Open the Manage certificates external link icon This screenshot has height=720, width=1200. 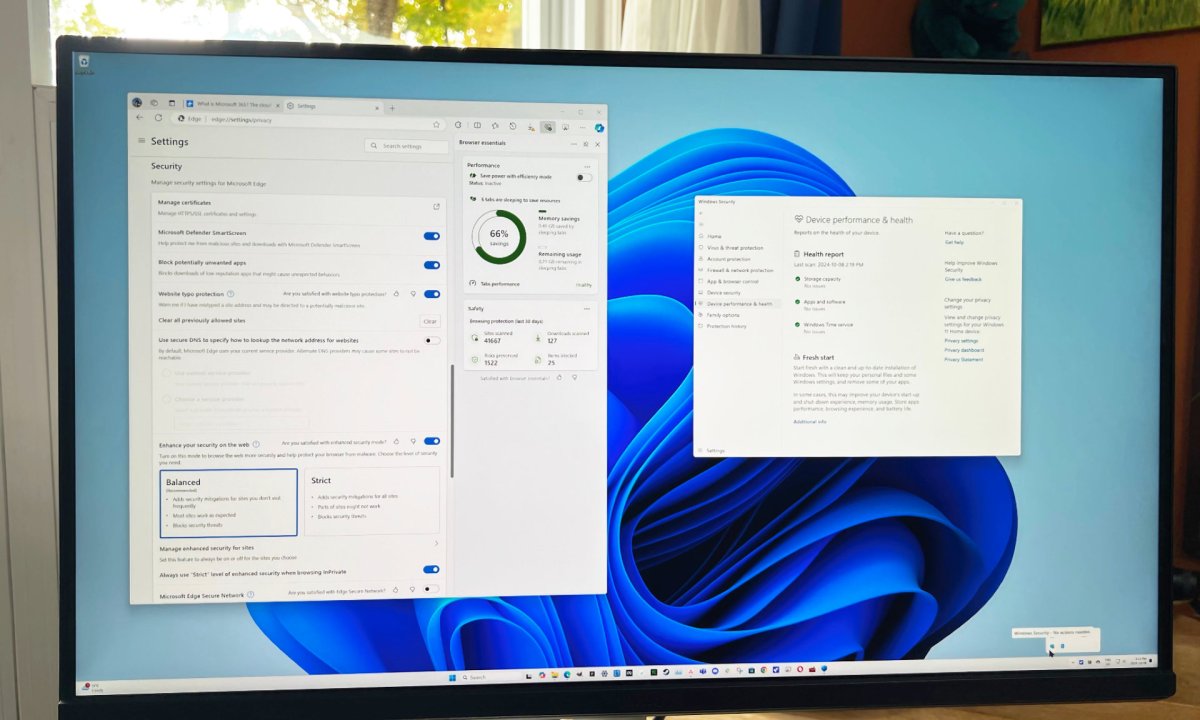pyautogui.click(x=436, y=207)
